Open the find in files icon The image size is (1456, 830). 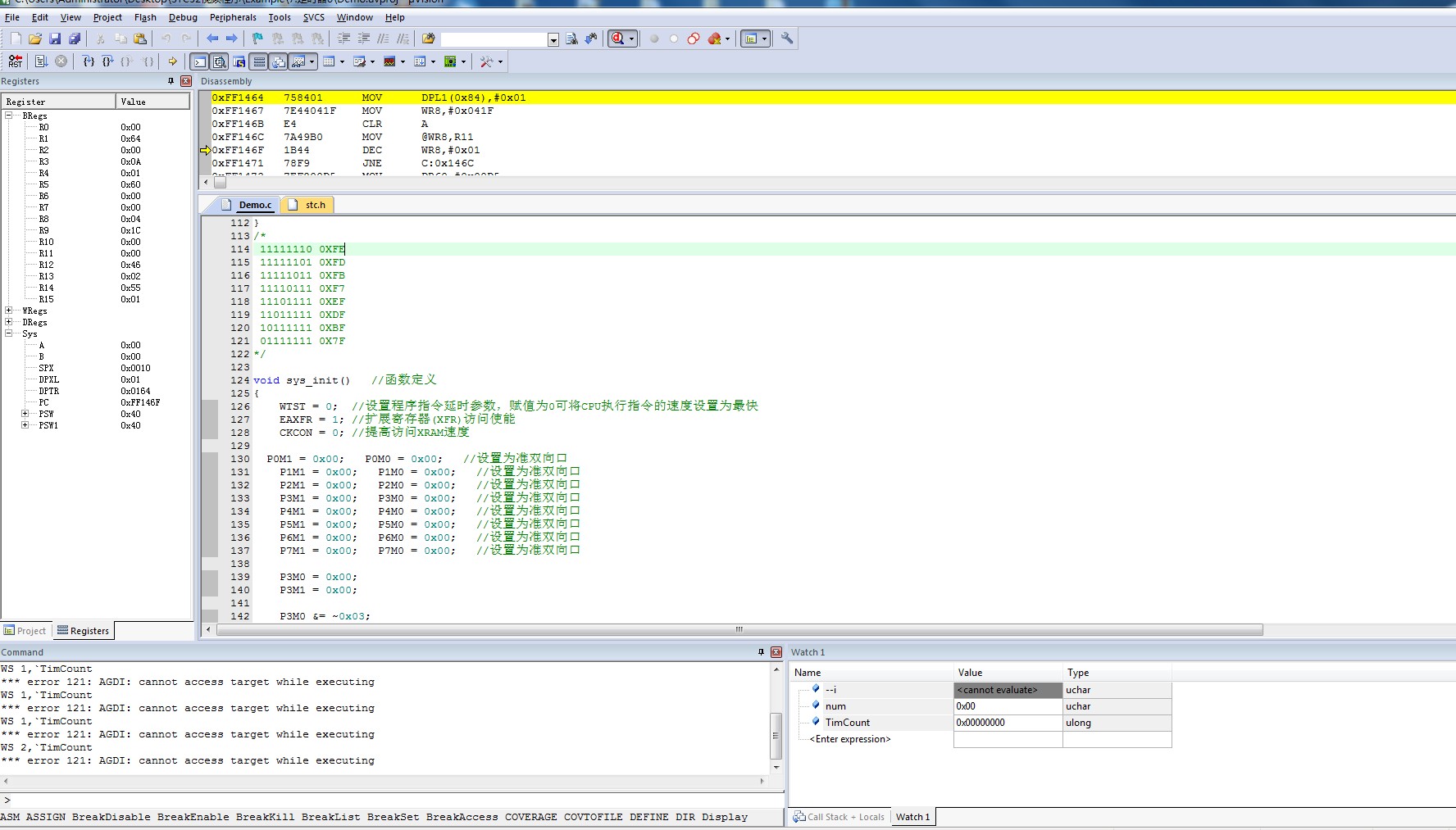pos(428,39)
